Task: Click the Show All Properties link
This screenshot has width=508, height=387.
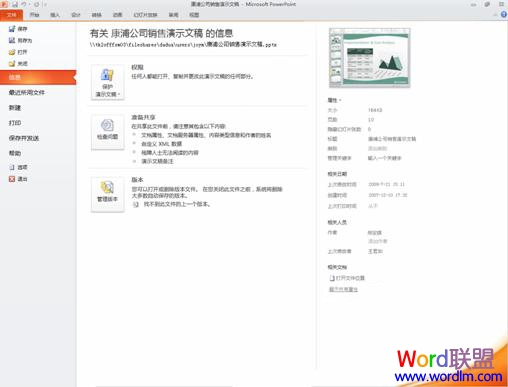Action: [x=343, y=289]
